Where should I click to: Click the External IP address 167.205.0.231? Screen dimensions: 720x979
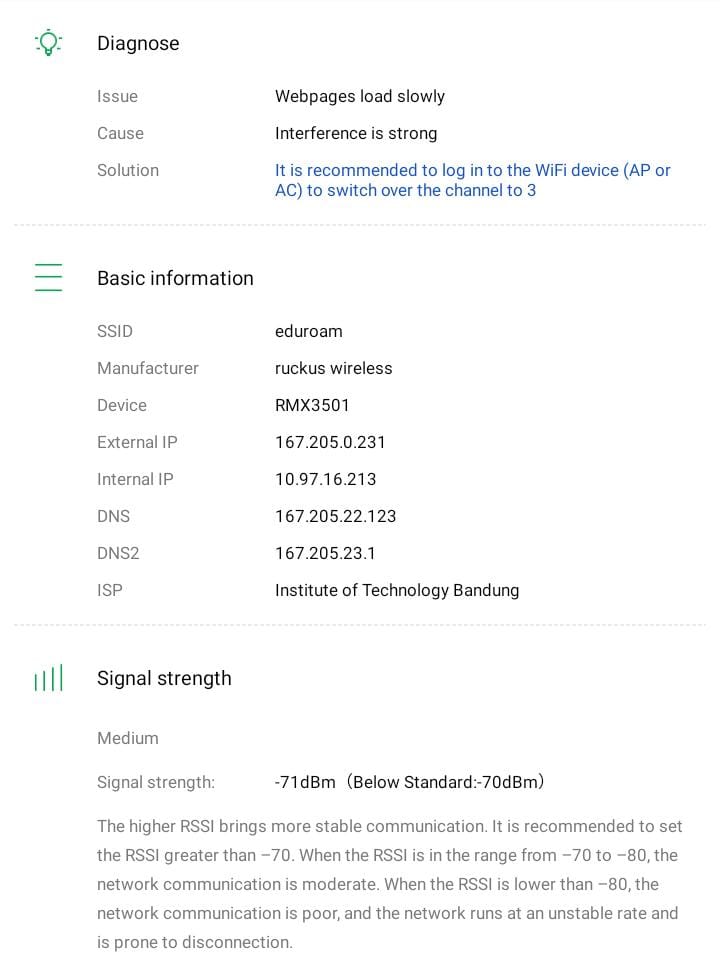click(x=330, y=442)
